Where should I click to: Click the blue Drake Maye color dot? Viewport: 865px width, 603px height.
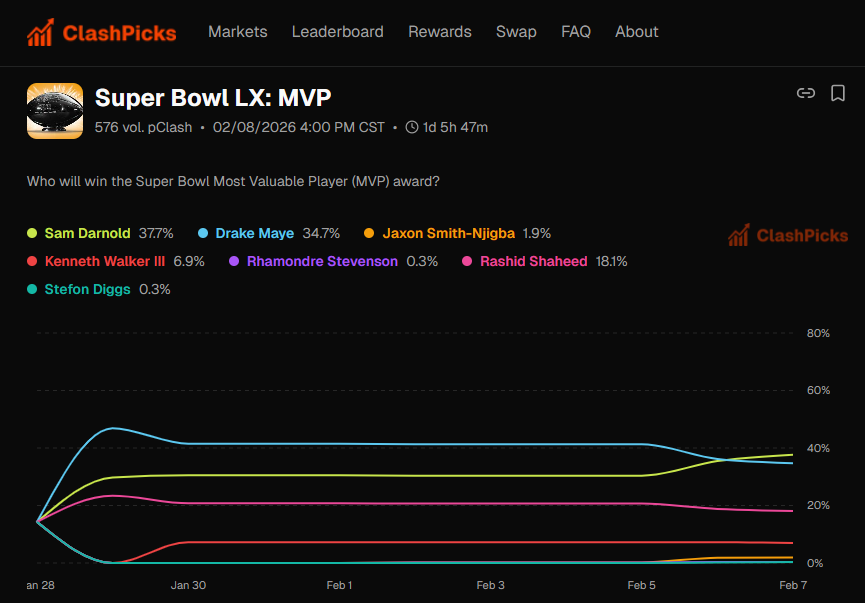(203, 233)
